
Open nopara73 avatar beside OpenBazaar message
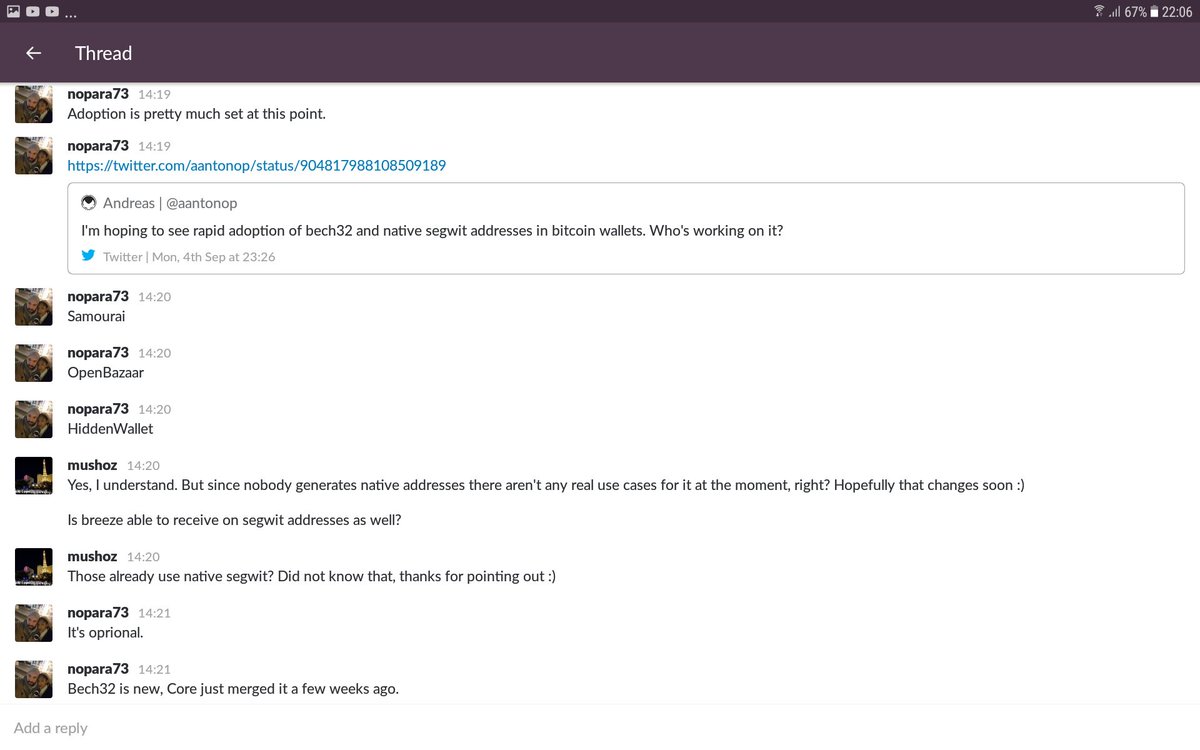33,362
